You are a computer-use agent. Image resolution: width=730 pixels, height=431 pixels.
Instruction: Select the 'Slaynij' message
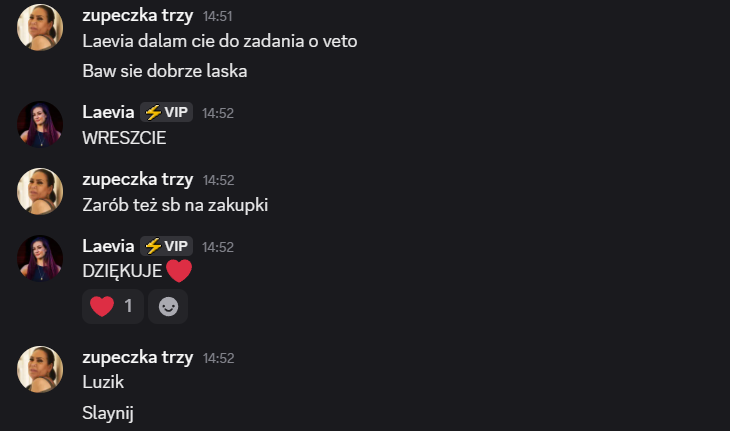(108, 412)
